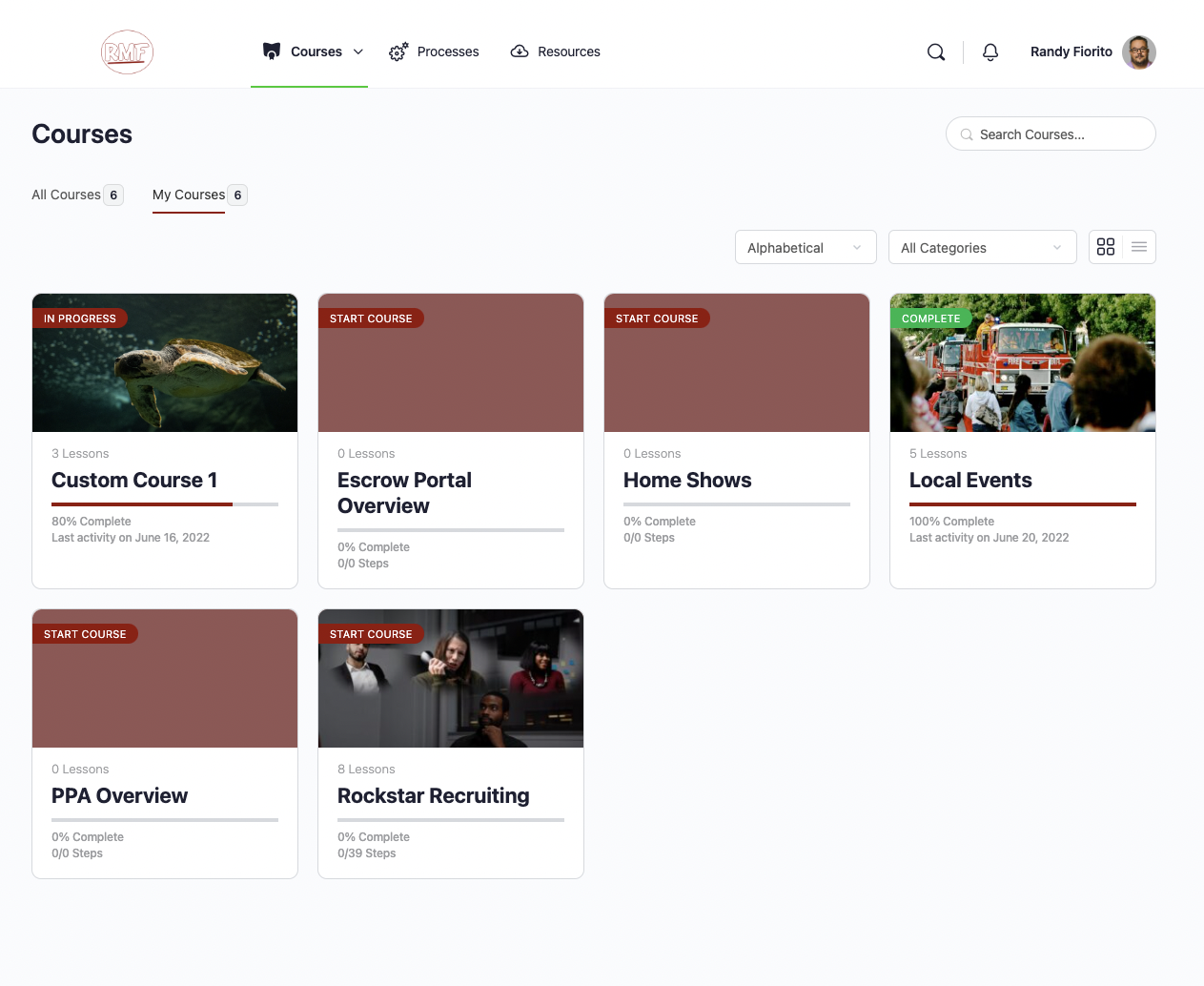Open the notifications bell

(990, 51)
